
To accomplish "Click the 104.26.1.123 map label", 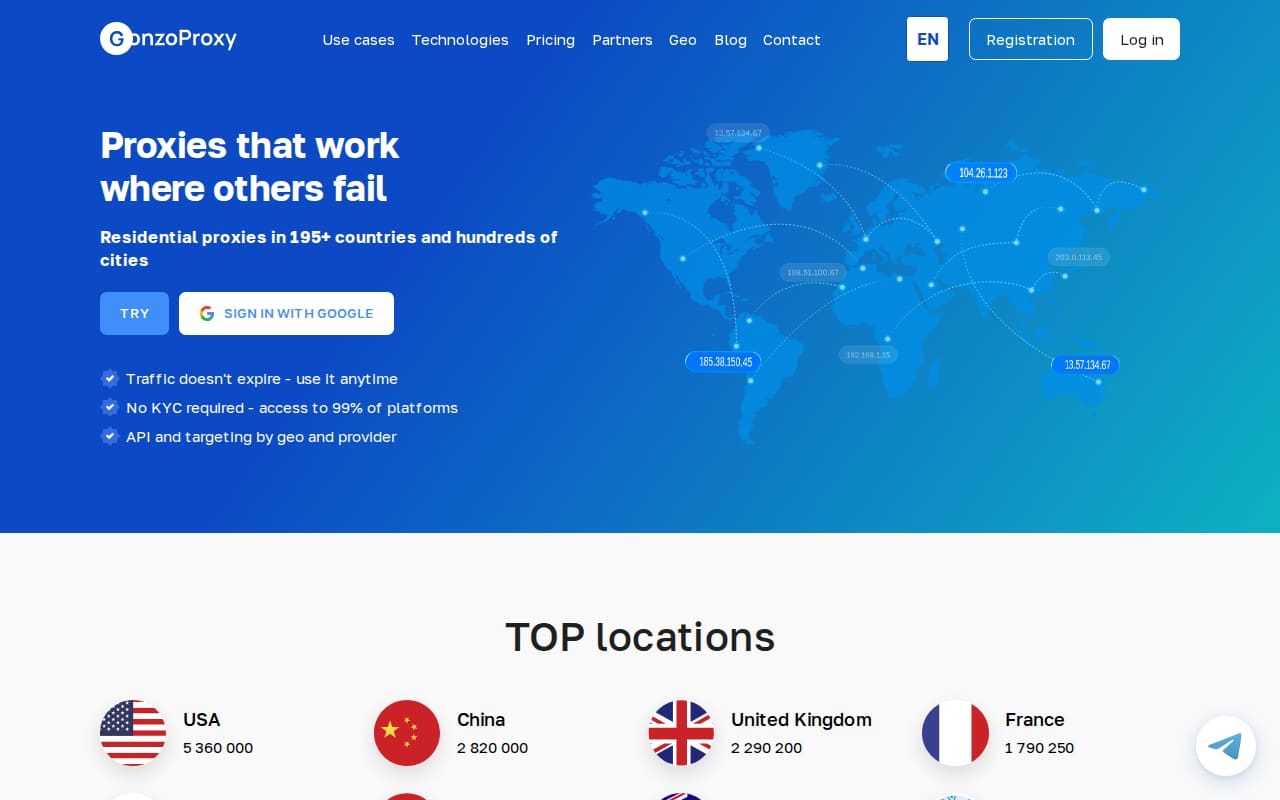I will click(982, 172).
